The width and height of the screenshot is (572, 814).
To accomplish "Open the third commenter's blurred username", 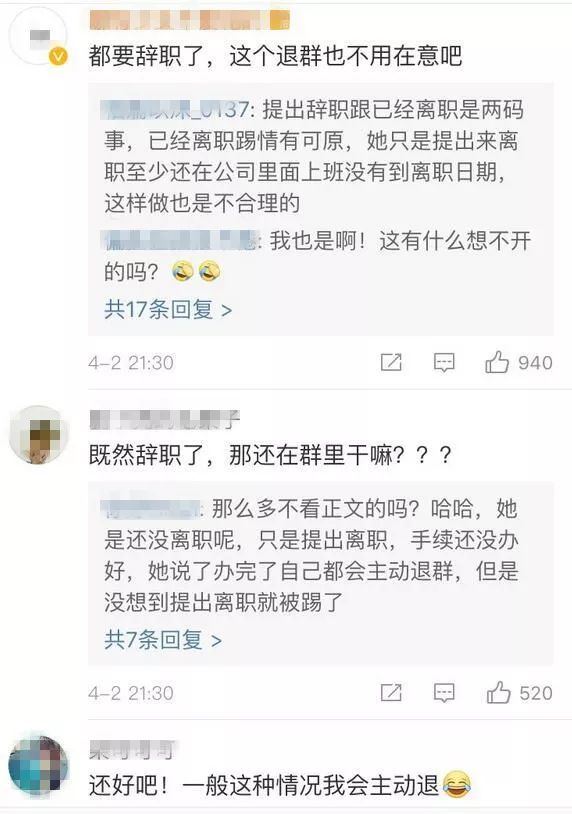I will (132, 750).
